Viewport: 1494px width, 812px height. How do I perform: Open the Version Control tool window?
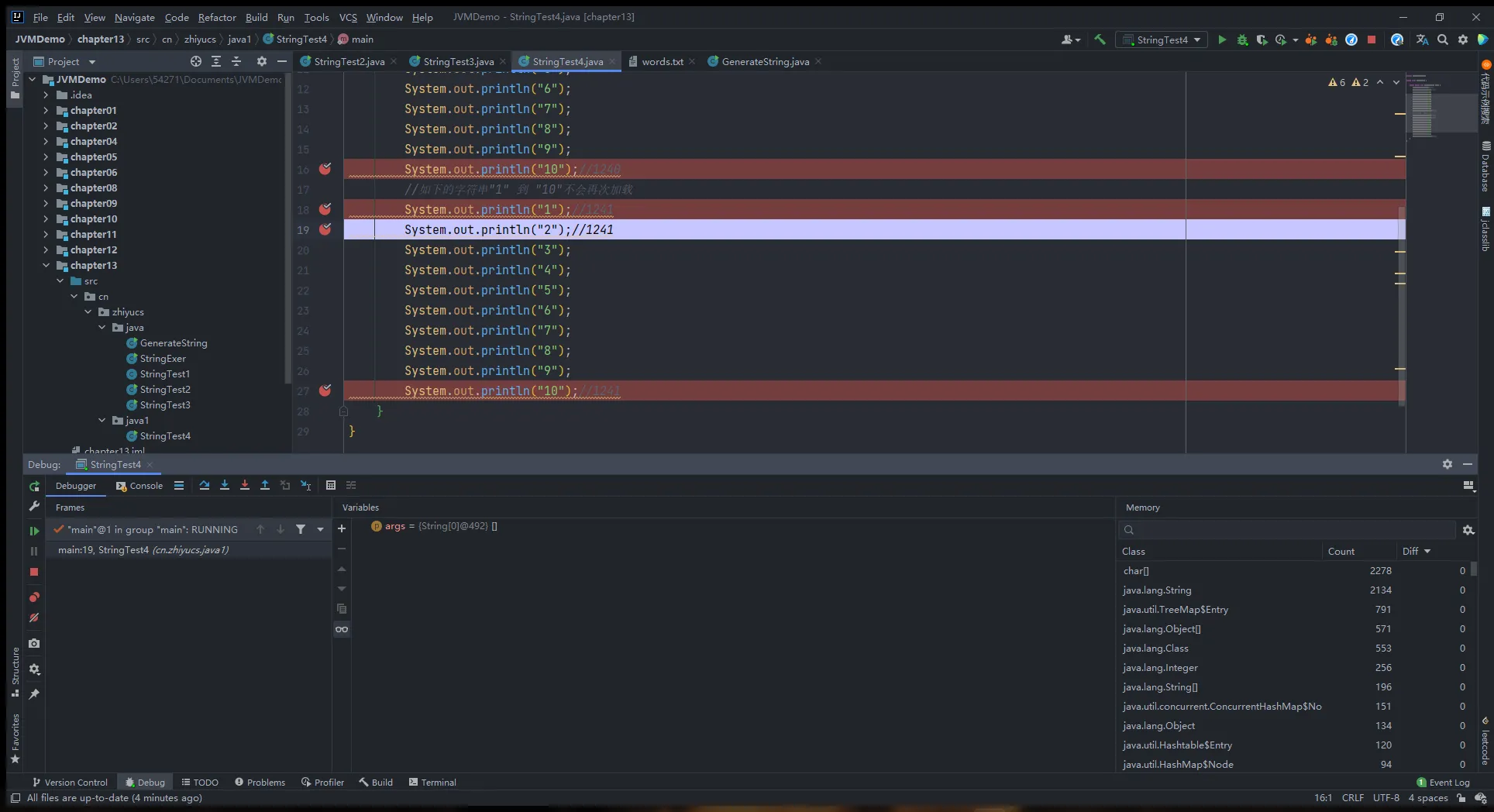[70, 782]
